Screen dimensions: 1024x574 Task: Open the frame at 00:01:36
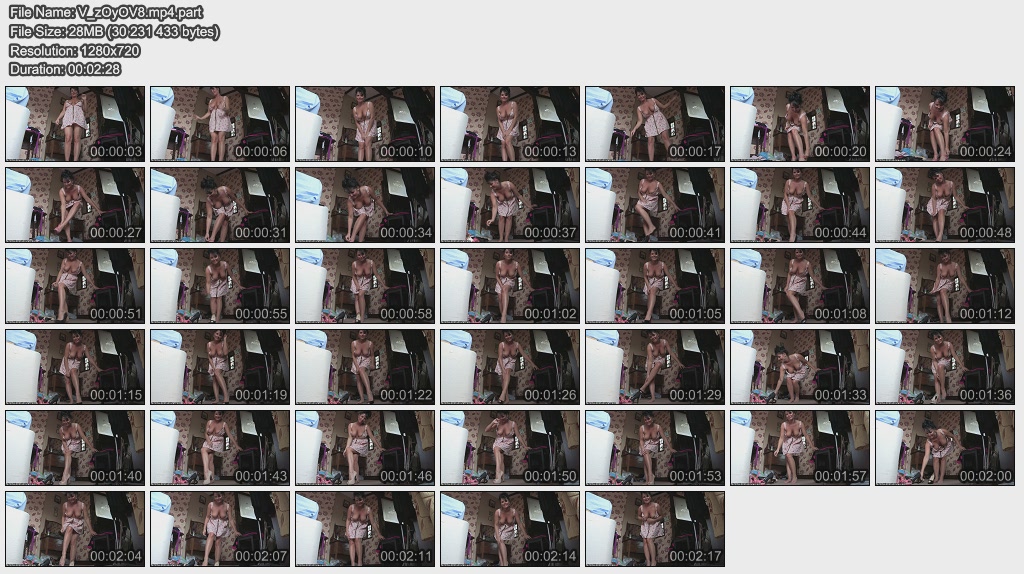click(945, 367)
